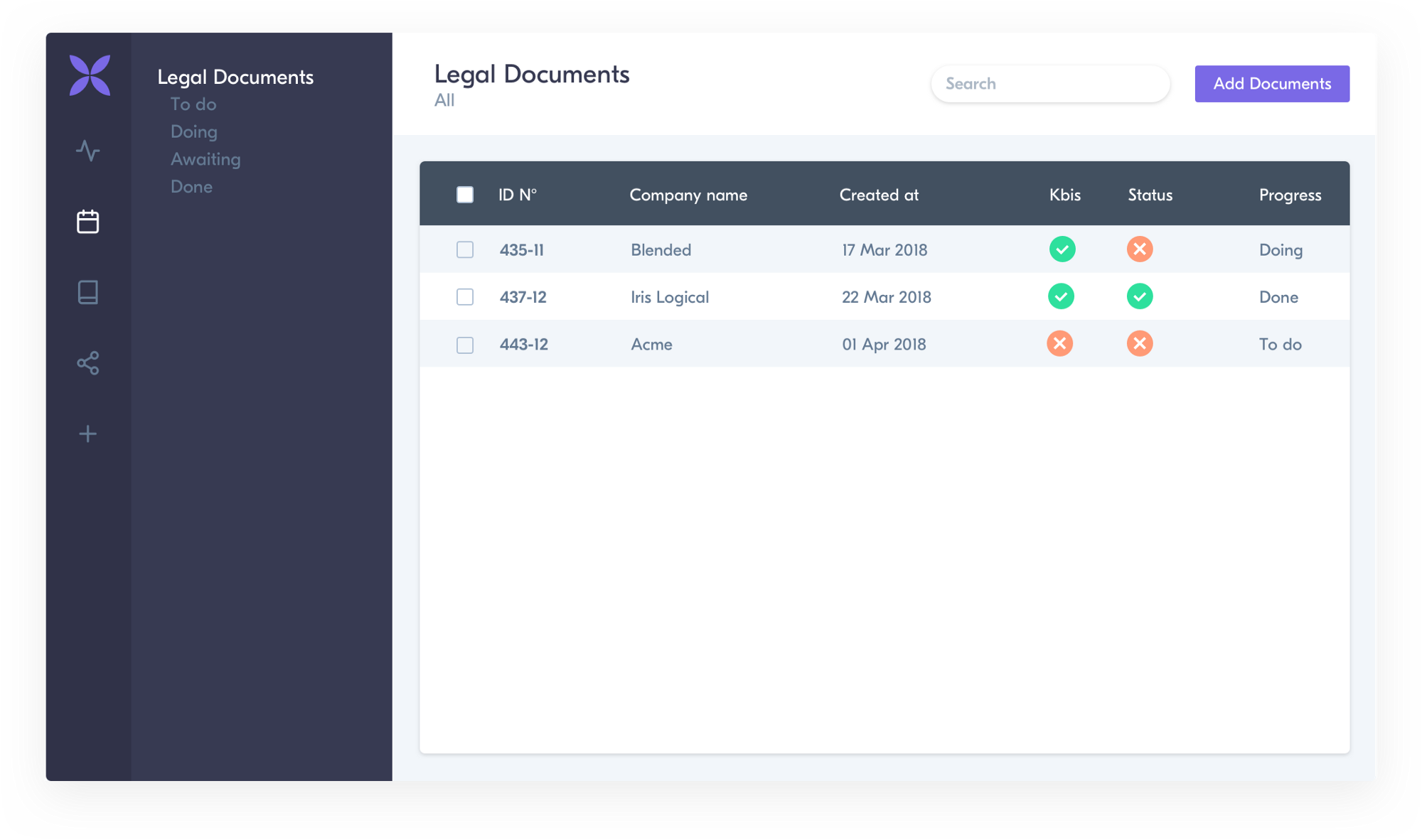
Task: Focus the Search input field
Action: (x=1050, y=84)
